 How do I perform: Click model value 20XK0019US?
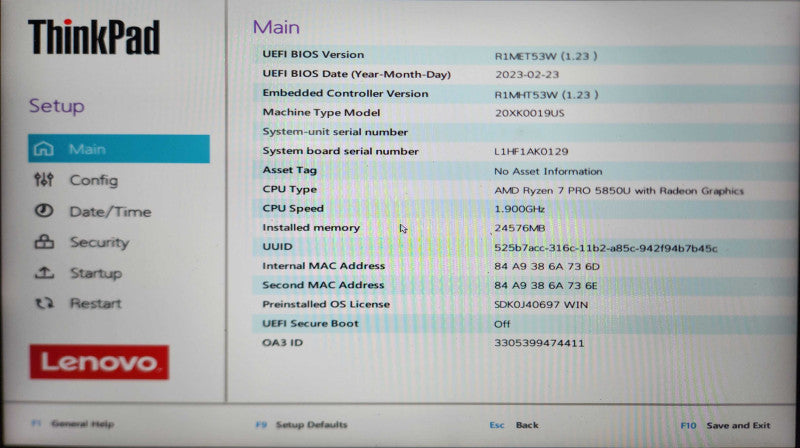530,113
